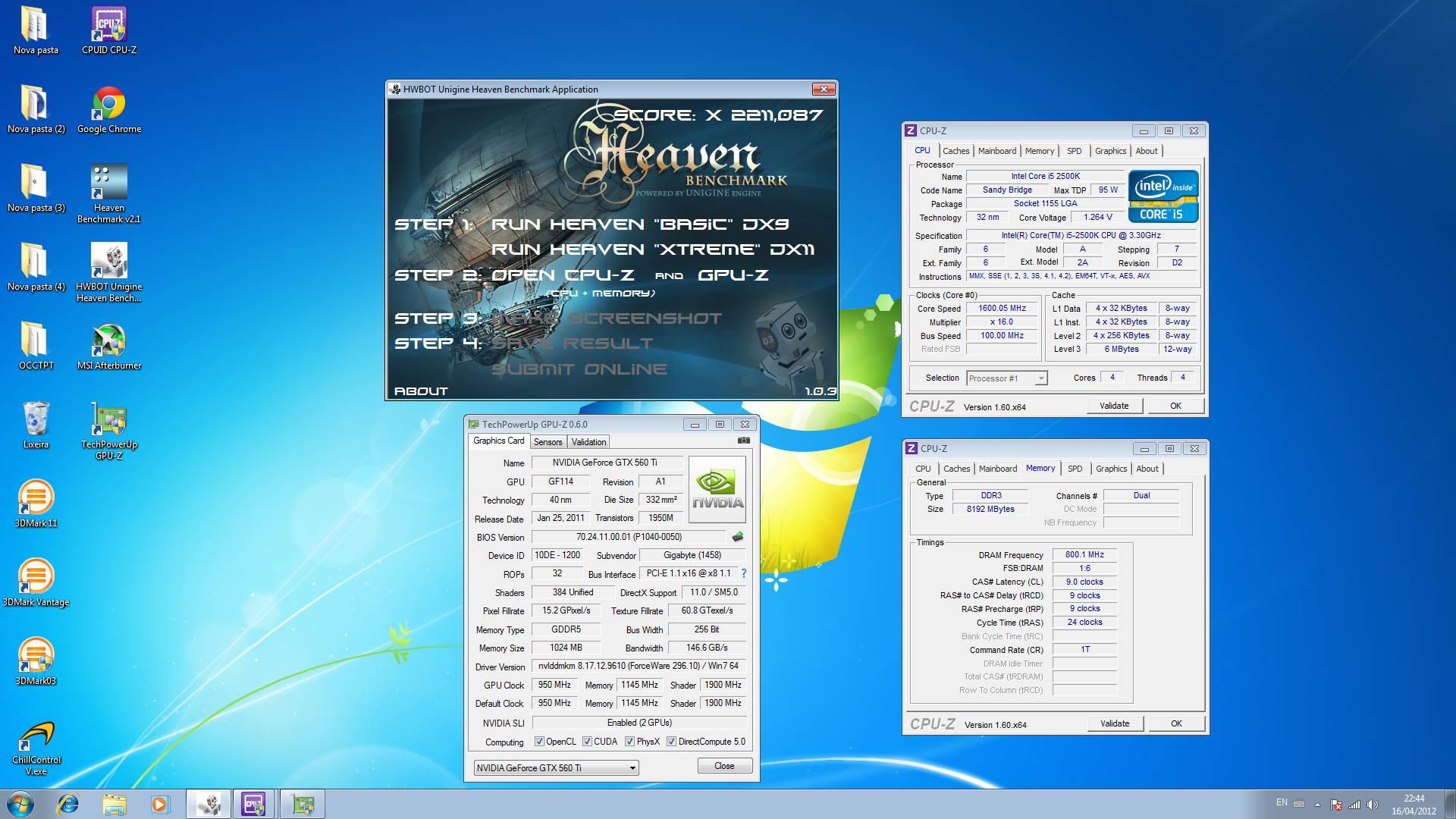Click the Bus Interface question mark in GPU-Z
Viewport: 1456px width, 819px height.
(x=743, y=574)
